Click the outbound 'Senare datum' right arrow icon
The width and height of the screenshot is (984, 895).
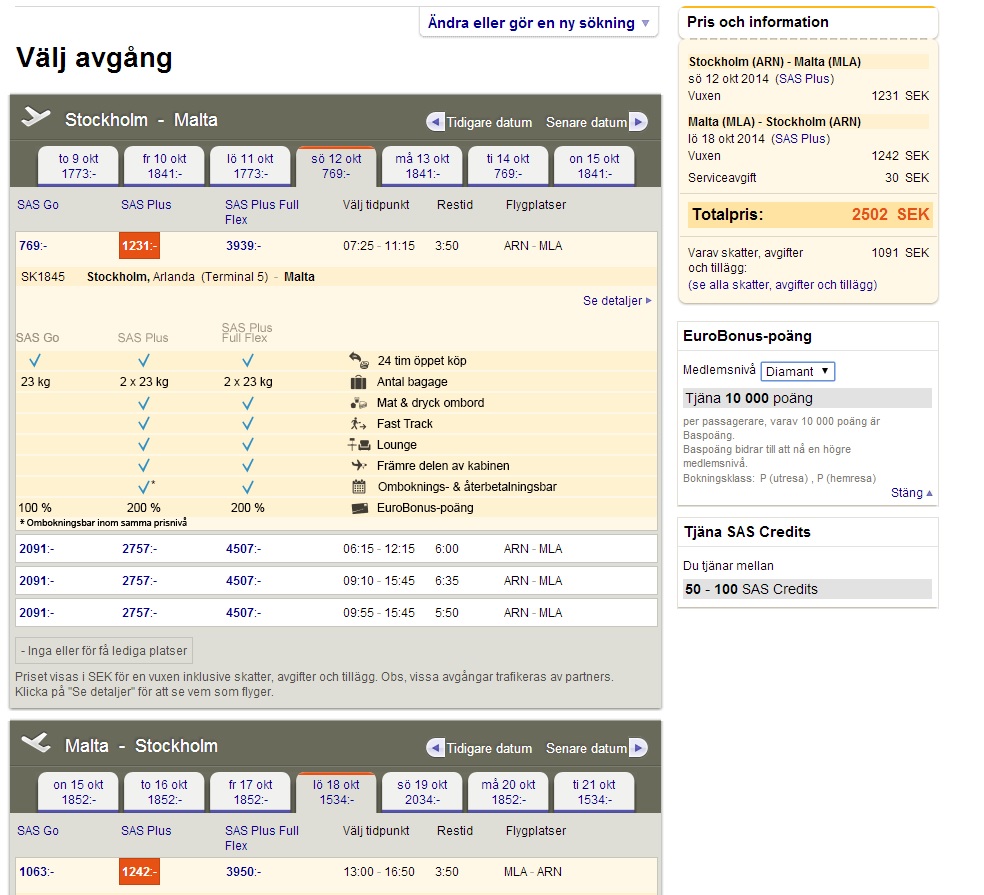click(638, 122)
